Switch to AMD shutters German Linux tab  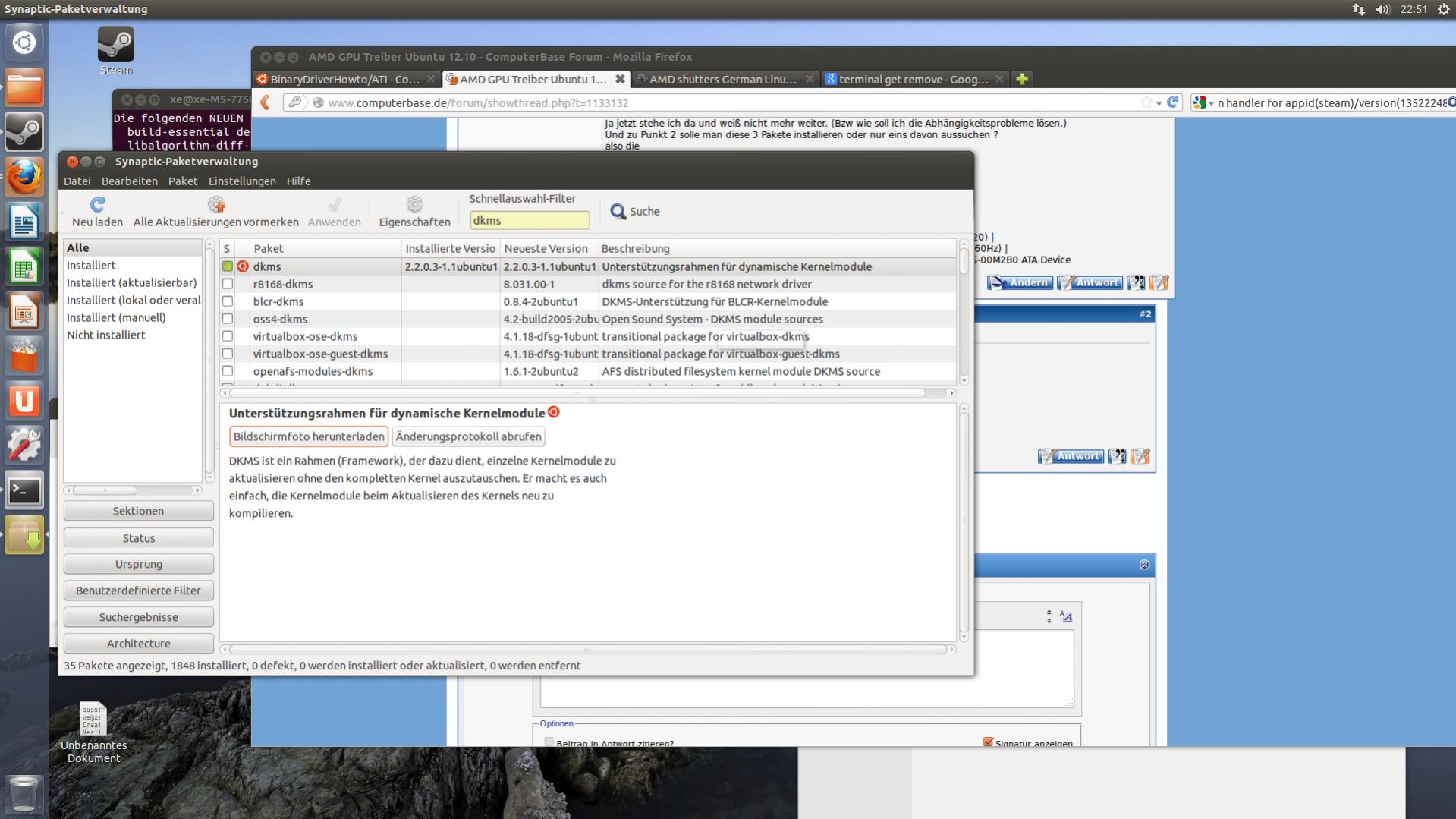(x=725, y=79)
